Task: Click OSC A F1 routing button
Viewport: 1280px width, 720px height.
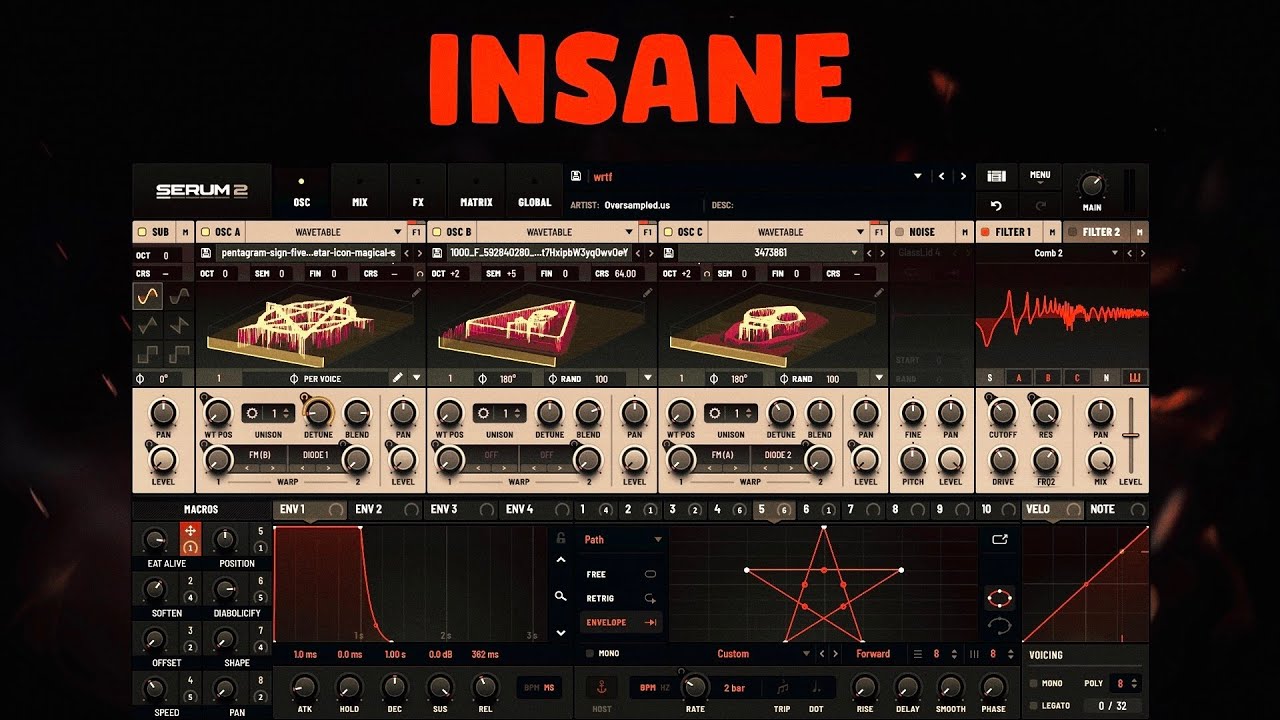Action: tap(417, 232)
